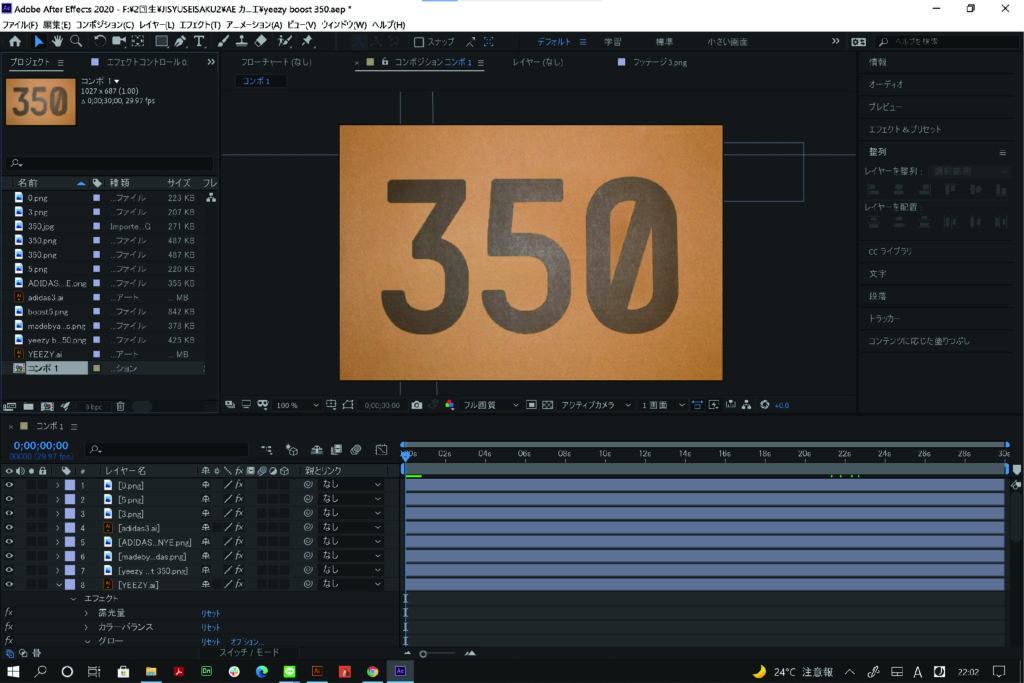Click リセット next to 露光量 effect
This screenshot has height=683, width=1024.
210,613
